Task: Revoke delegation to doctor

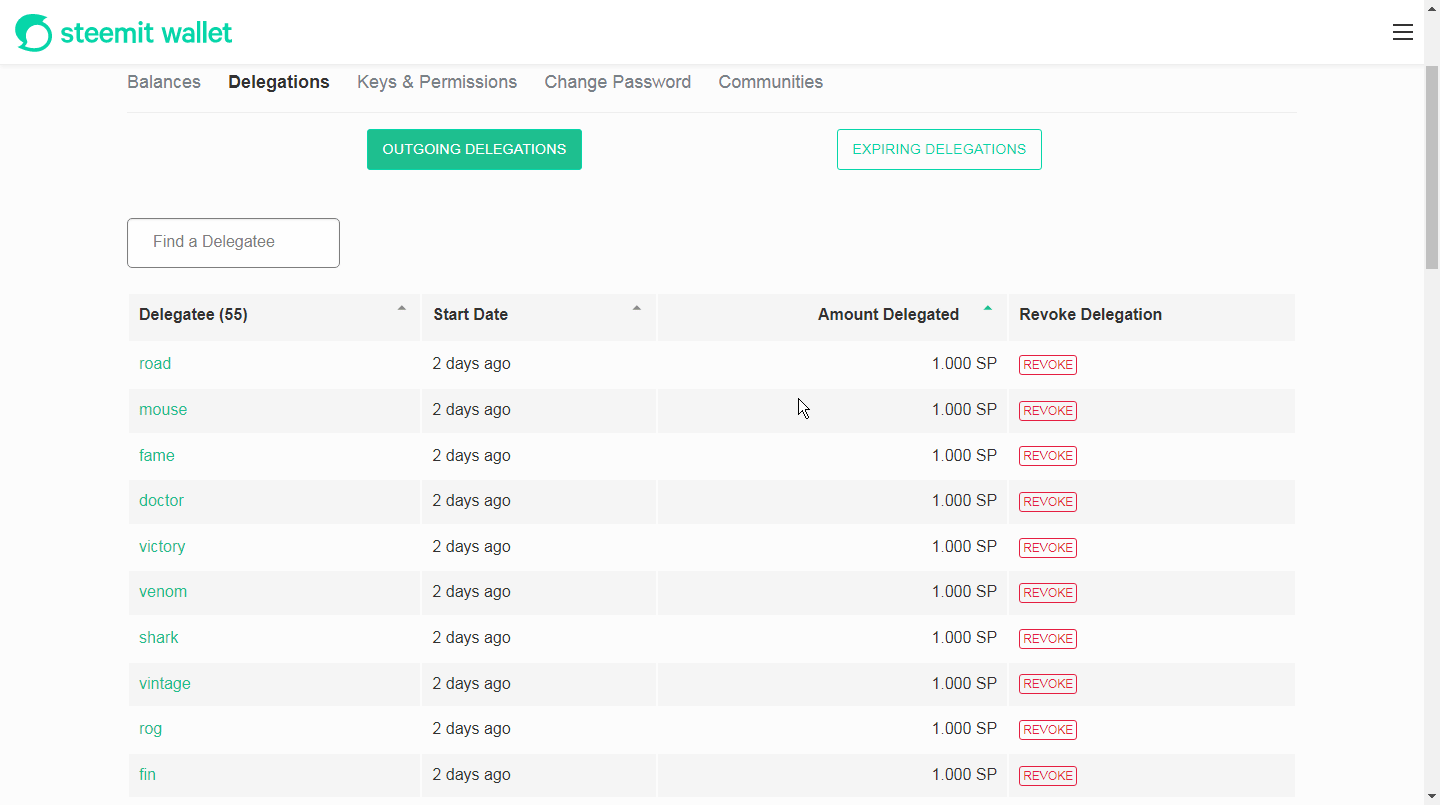Action: click(x=1047, y=502)
